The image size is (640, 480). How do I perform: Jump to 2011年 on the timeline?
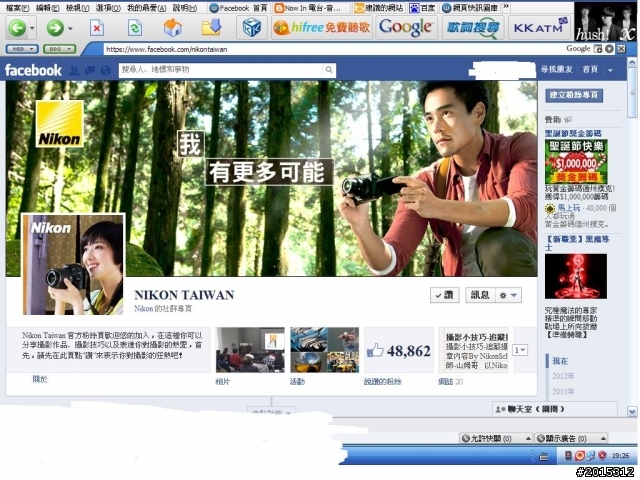(563, 391)
